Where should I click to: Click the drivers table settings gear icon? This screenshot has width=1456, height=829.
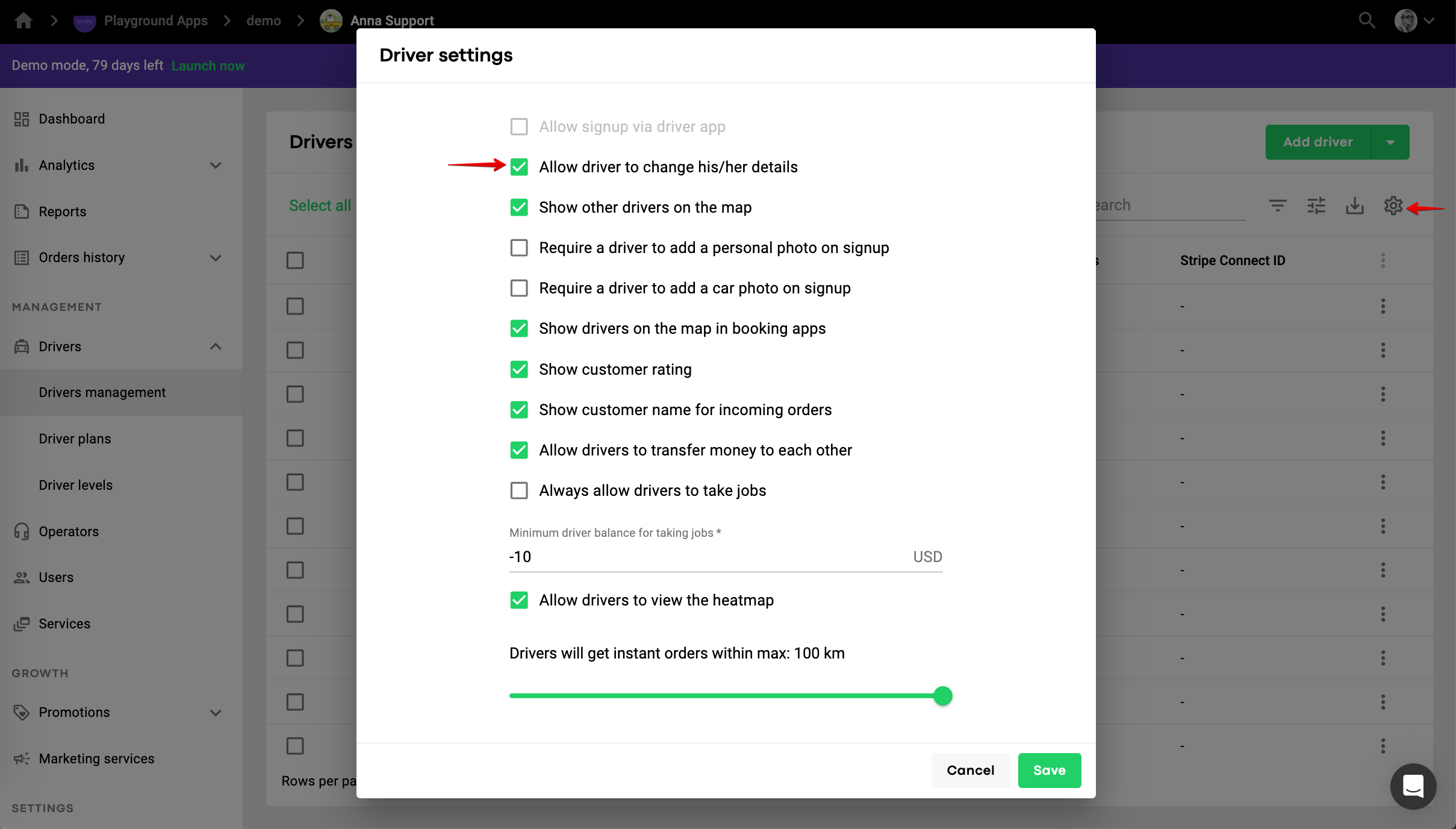point(1393,205)
